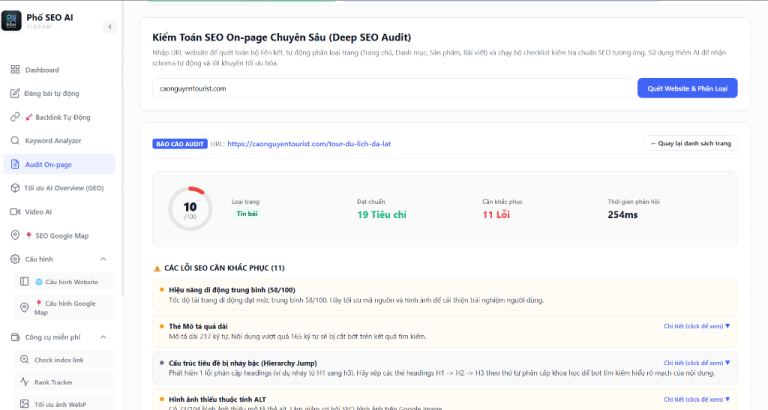Click the warning triangle icon beside CÁC LỖI SEO

(x=157, y=268)
